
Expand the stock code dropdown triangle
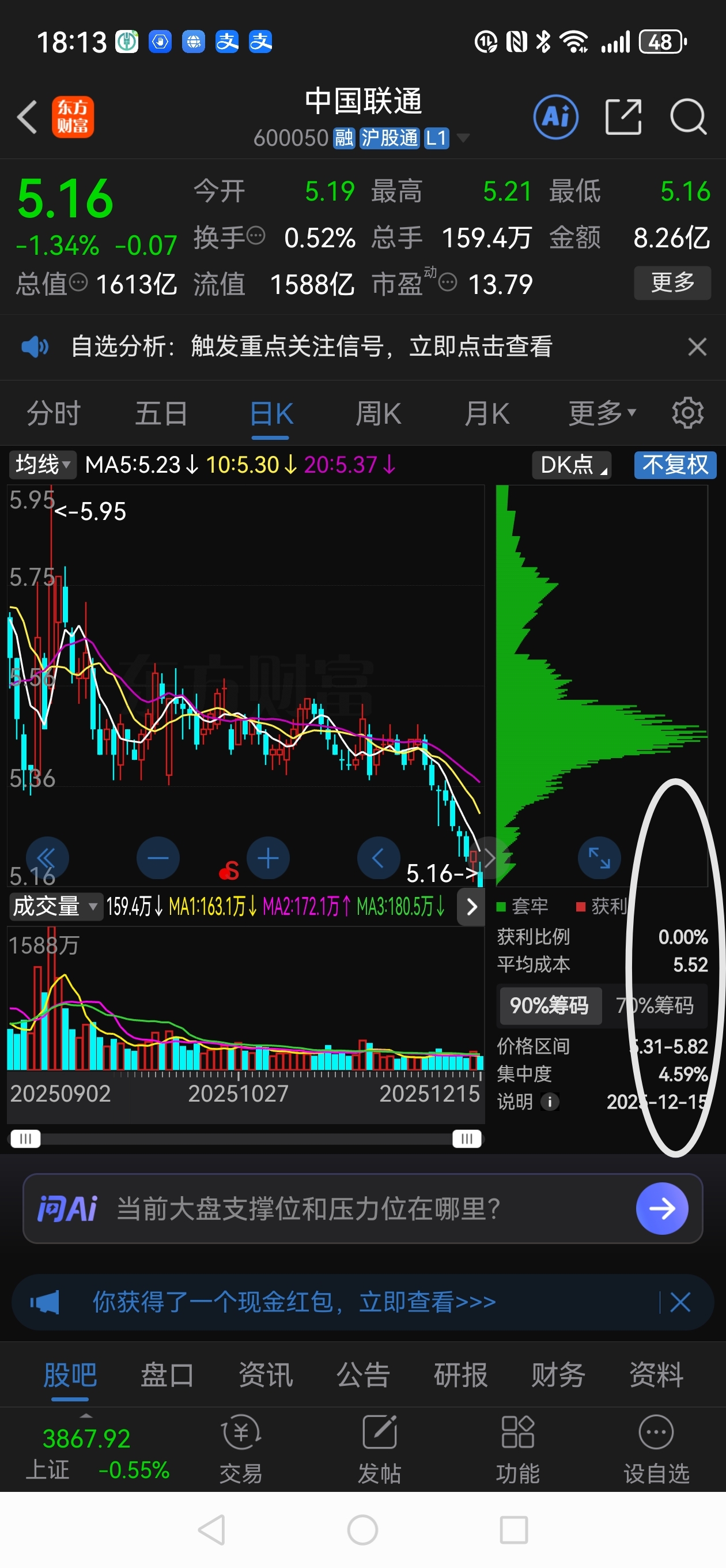[x=463, y=138]
